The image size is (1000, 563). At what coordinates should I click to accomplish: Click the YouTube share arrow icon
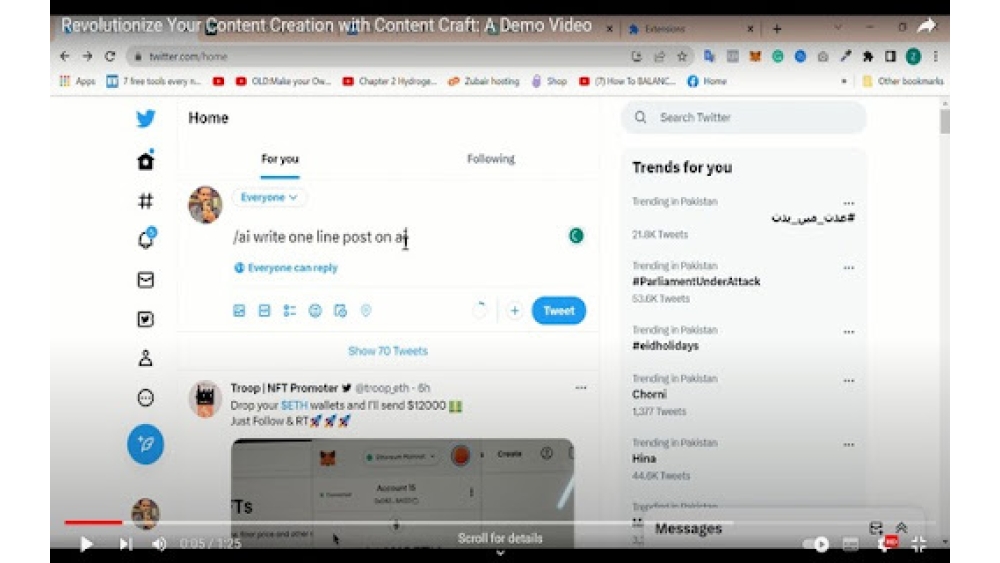927,26
